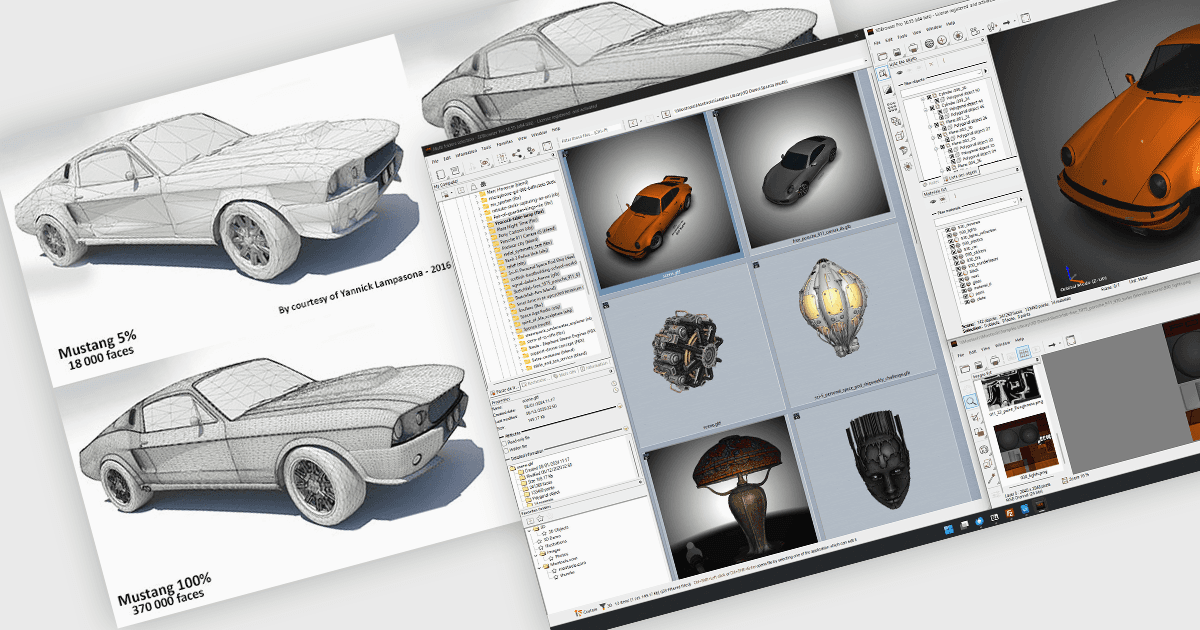This screenshot has width=1200, height=630.
Task: Toggle 'Plane.001_24' object checkbox
Action: coord(936,124)
